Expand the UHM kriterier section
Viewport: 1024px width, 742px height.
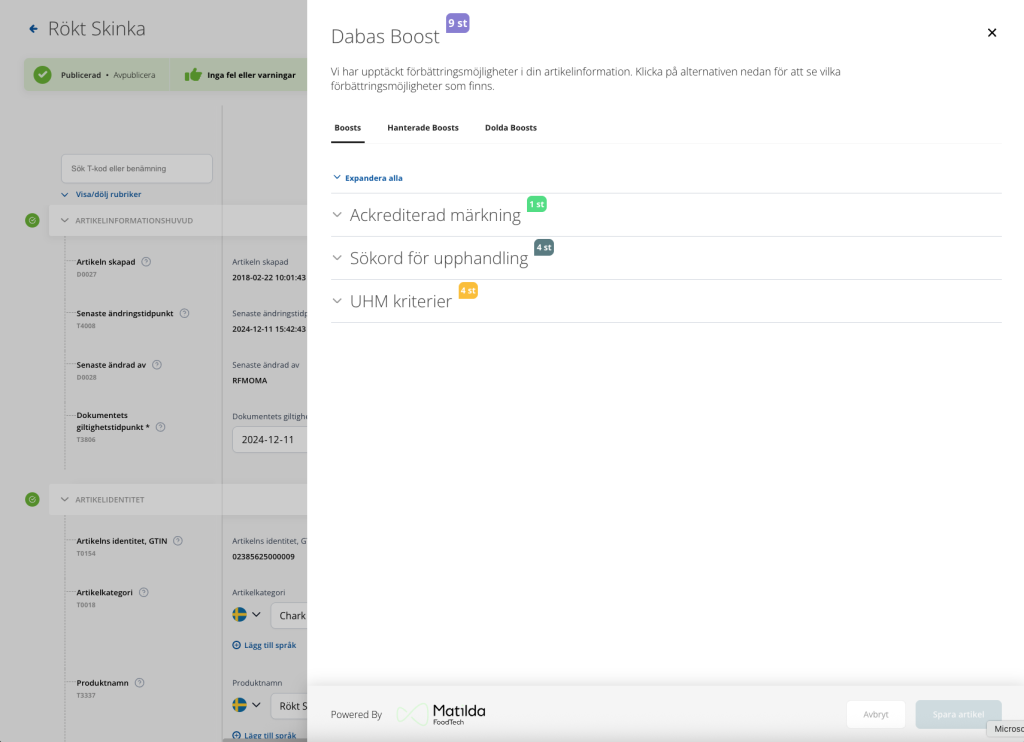point(666,301)
